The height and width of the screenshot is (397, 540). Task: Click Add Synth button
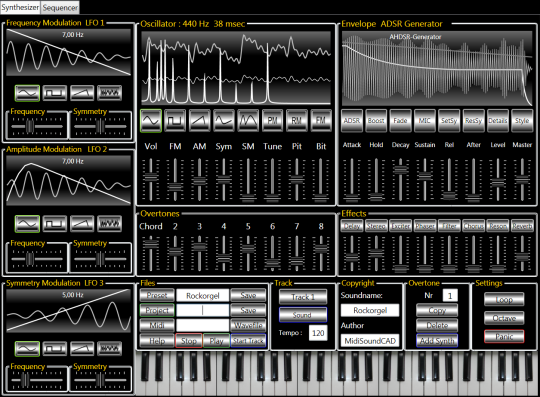(437, 341)
